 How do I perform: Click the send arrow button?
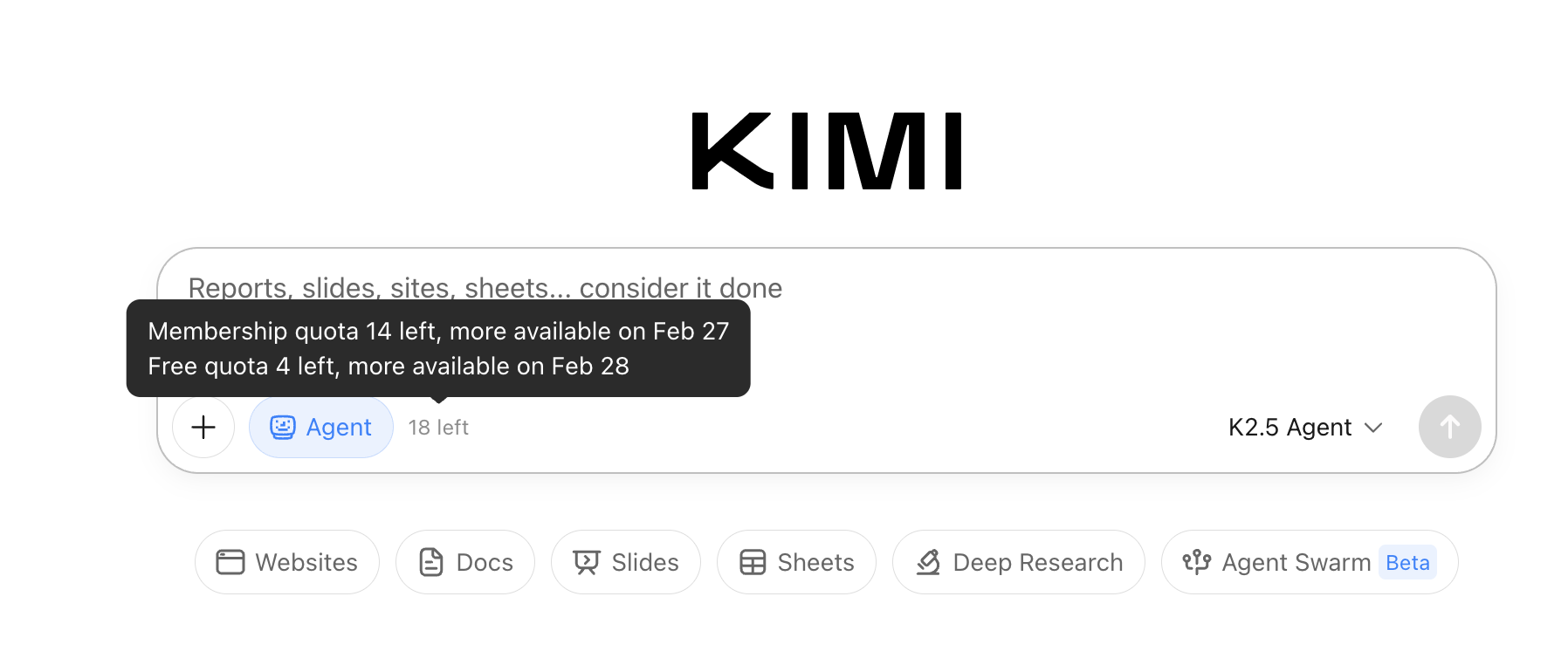pyautogui.click(x=1449, y=427)
